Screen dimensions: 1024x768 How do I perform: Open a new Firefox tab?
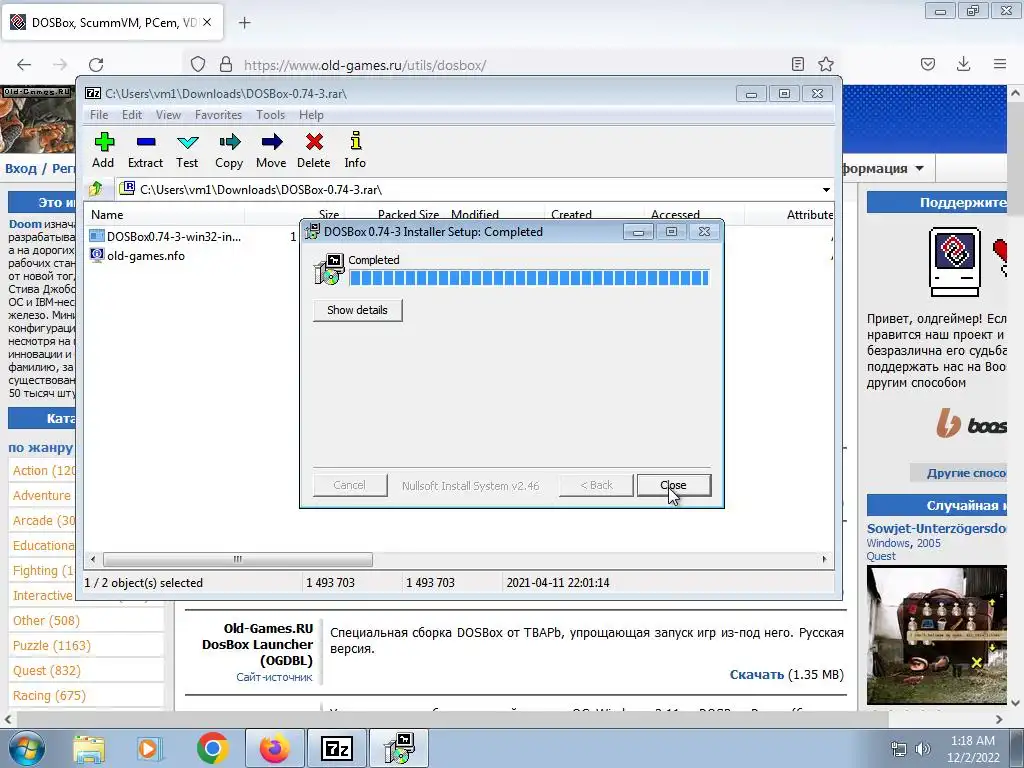(x=245, y=23)
